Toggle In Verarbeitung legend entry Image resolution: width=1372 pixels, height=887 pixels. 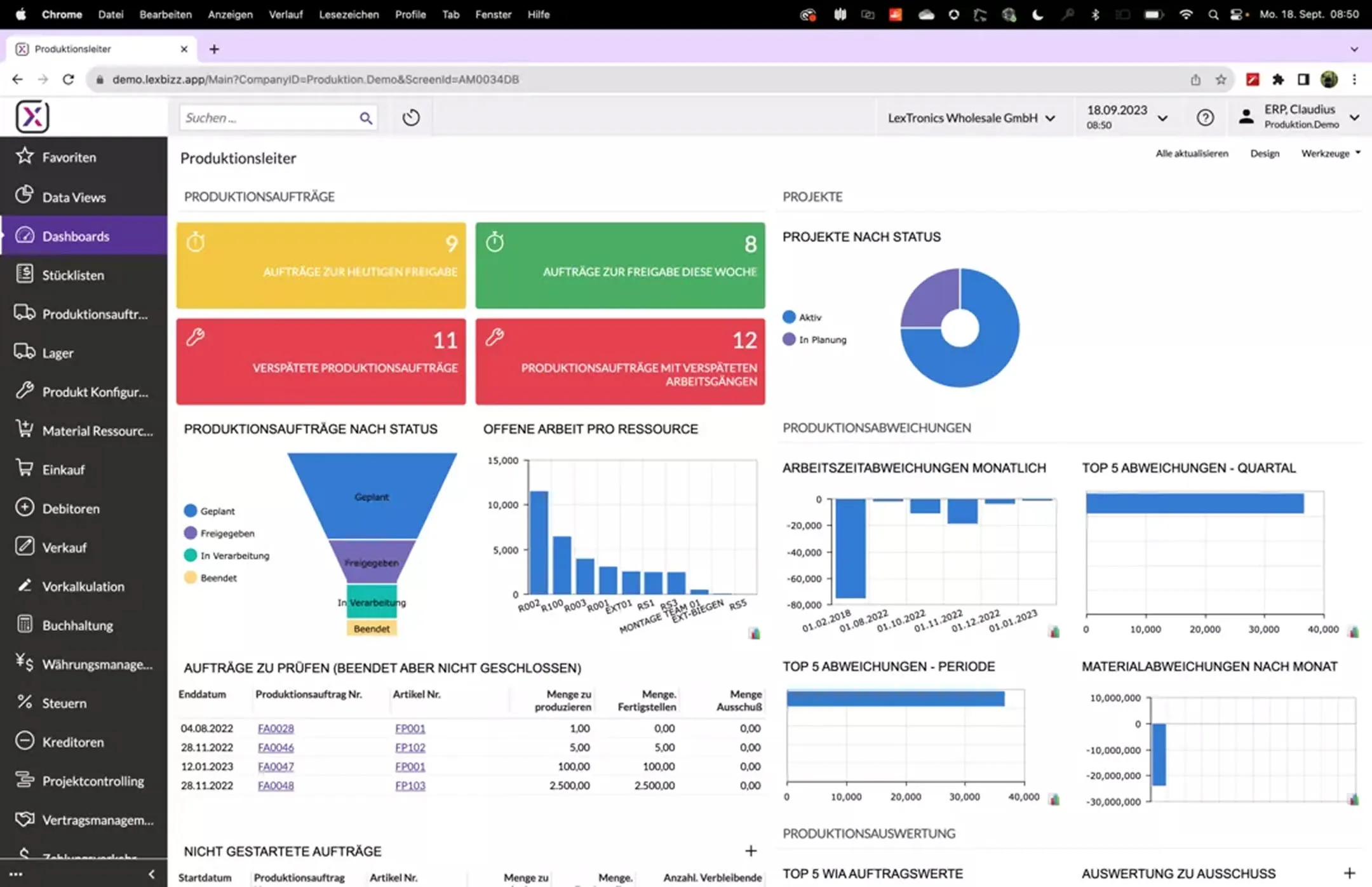pyautogui.click(x=227, y=555)
